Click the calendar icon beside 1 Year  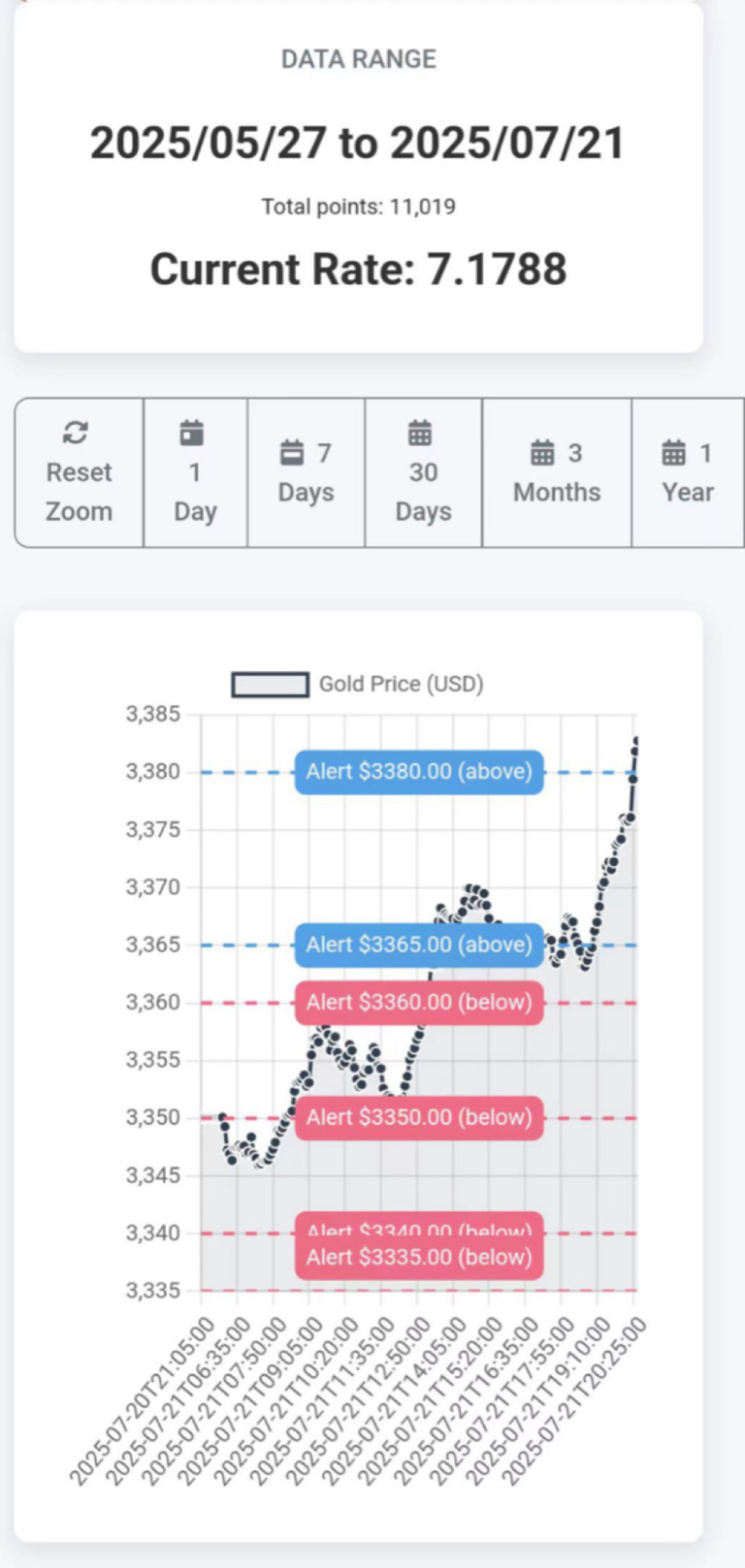pyautogui.click(x=673, y=453)
